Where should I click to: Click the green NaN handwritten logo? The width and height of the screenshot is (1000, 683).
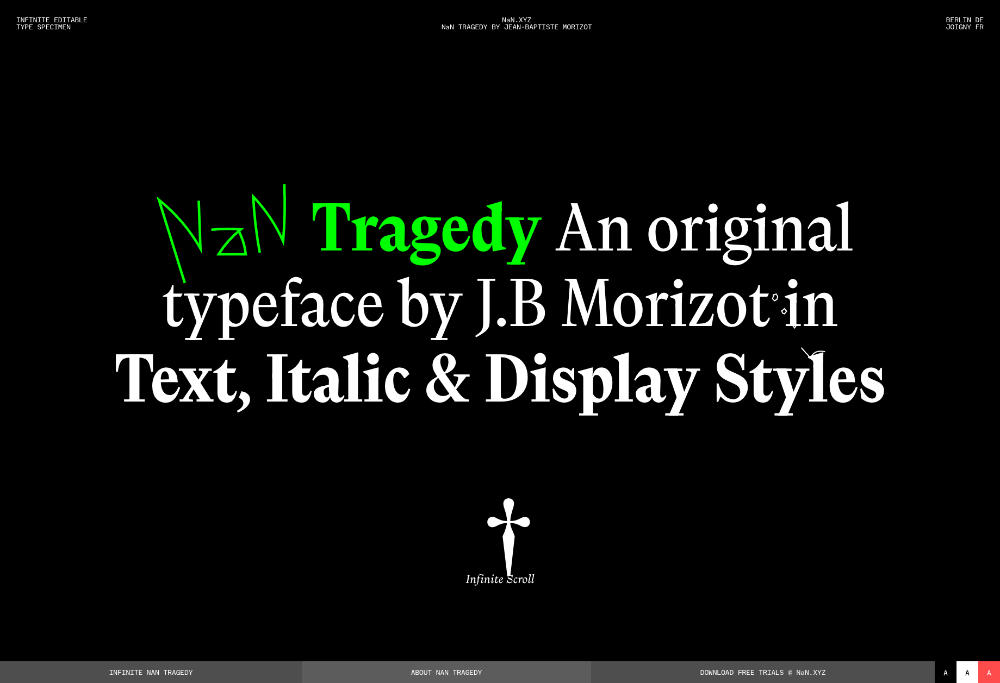coord(224,228)
